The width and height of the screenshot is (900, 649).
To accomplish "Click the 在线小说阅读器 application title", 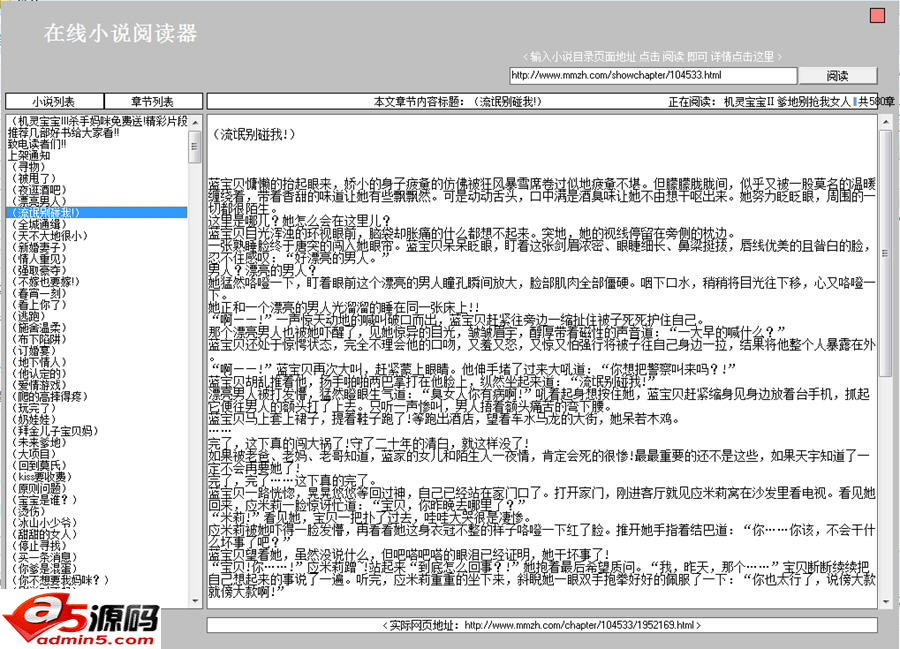I will click(120, 33).
